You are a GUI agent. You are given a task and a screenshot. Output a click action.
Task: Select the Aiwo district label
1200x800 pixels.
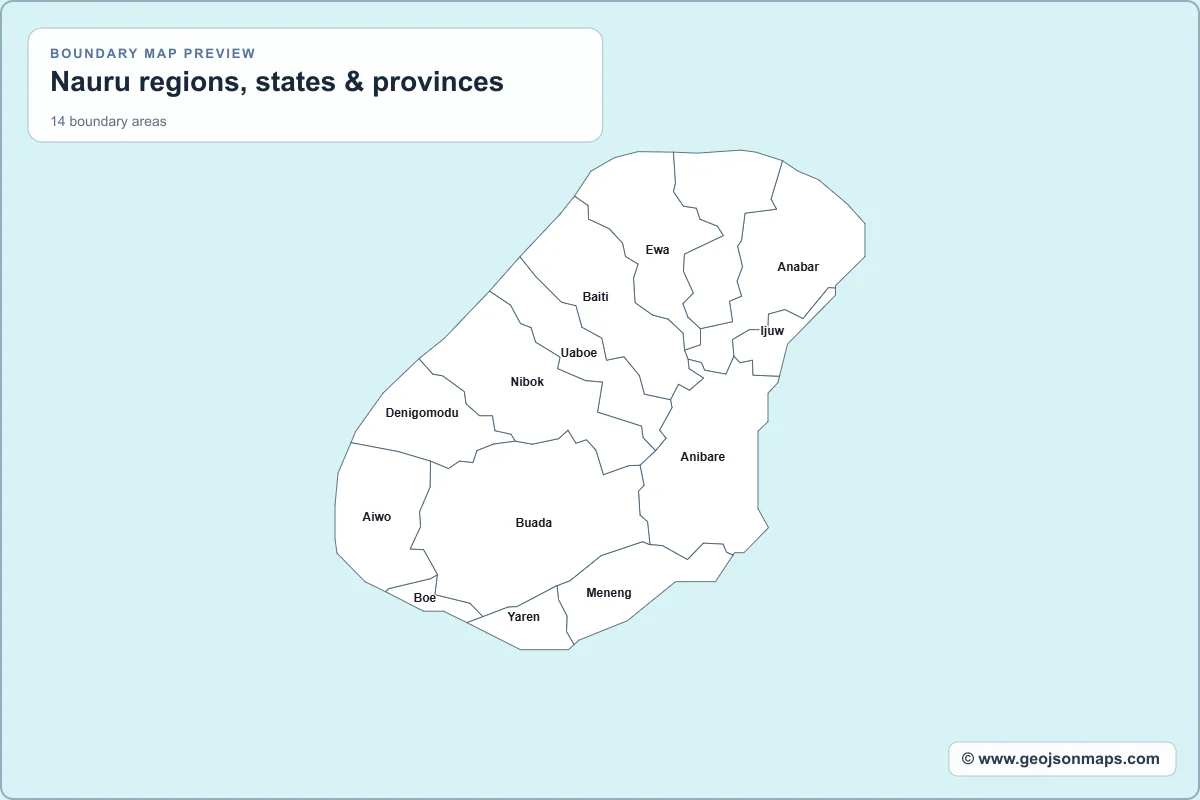tap(377, 517)
